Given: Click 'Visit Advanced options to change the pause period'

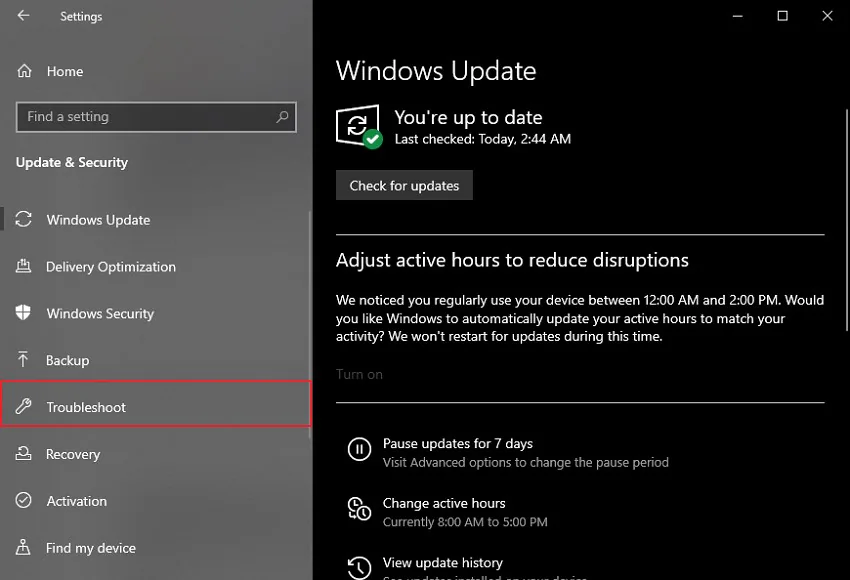Looking at the screenshot, I should (525, 462).
